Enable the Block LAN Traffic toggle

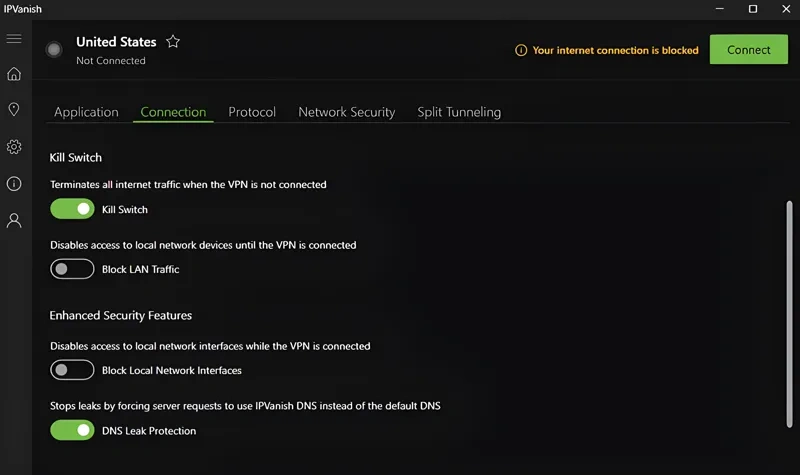point(72,269)
